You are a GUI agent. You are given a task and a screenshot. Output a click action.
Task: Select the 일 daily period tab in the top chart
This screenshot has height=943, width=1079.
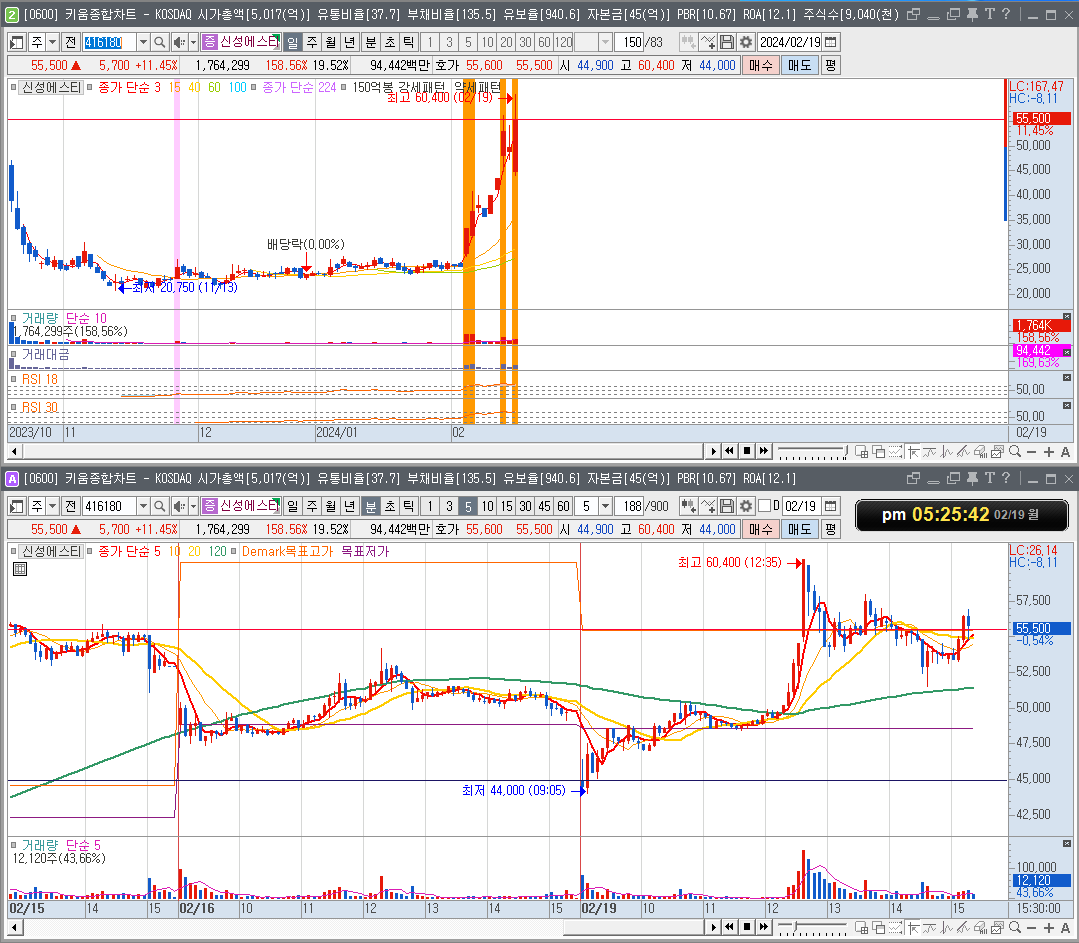[x=293, y=43]
